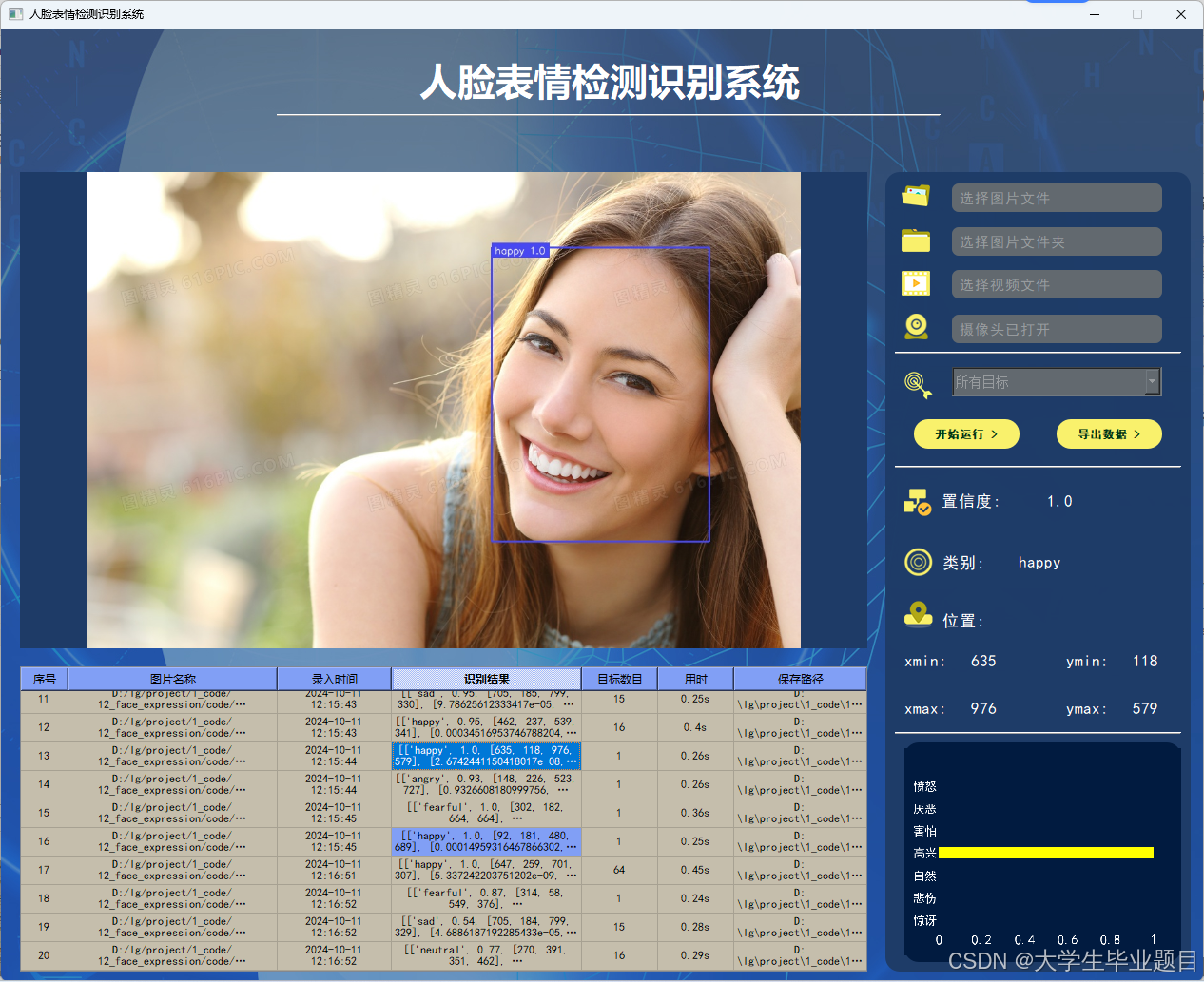Select row 19 sad result cell
Viewport: 1204px width, 982px height.
pos(486,927)
